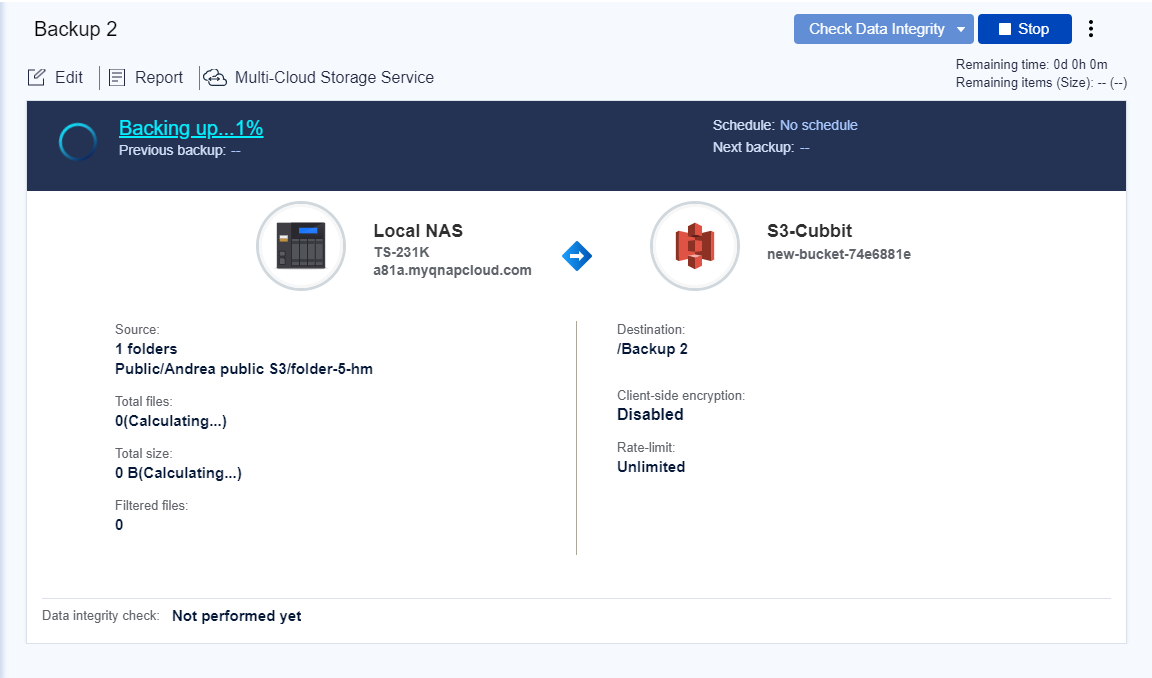Stop the running backup job

pos(1025,29)
